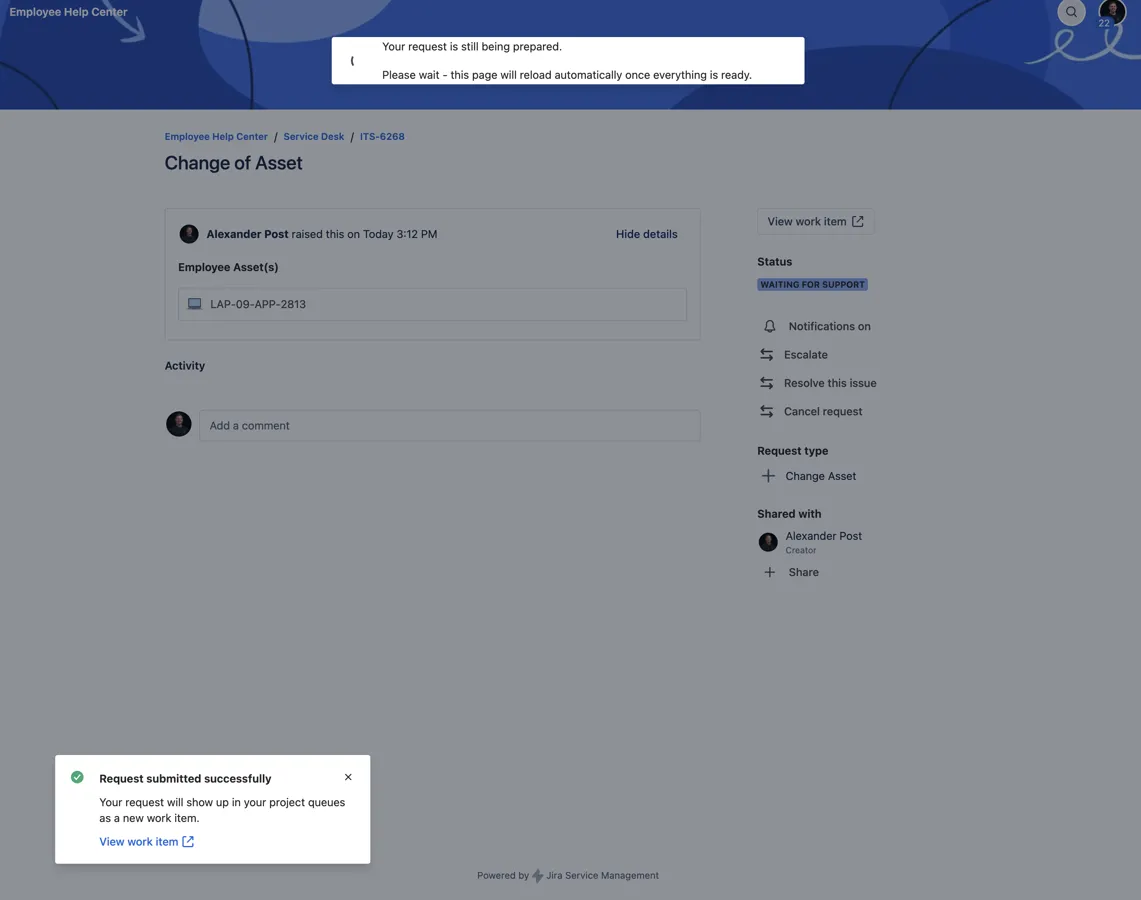The height and width of the screenshot is (900, 1141).
Task: Click external link icon on View work item button
Action: pyautogui.click(x=857, y=222)
